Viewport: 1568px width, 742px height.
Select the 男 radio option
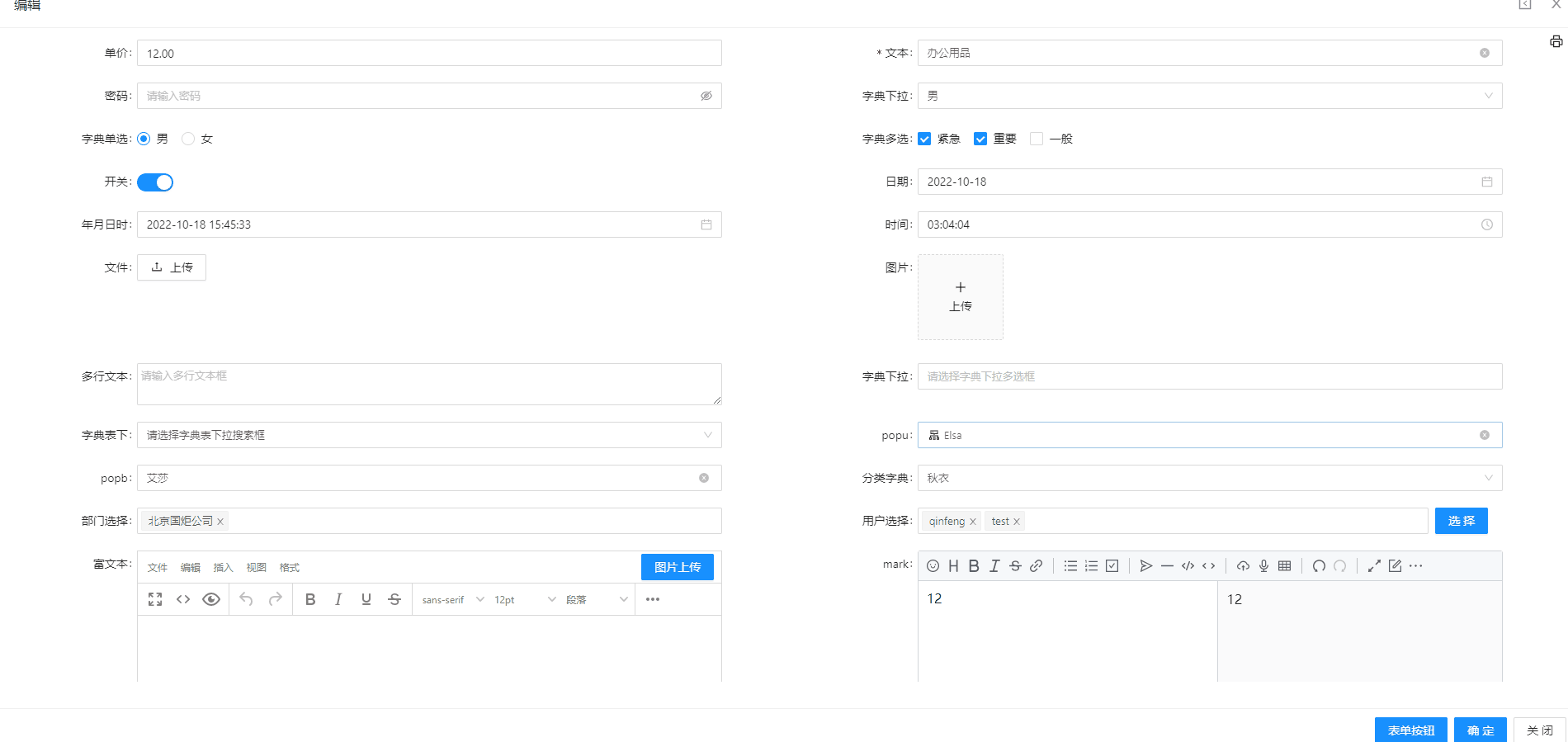[144, 139]
